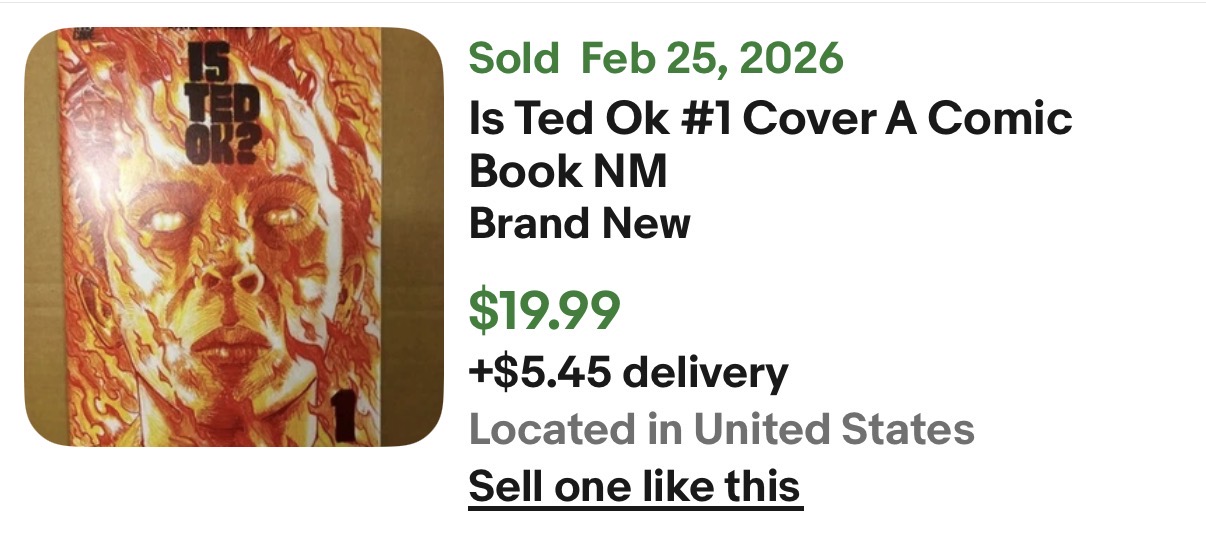Open the Is Ted Ok comic cover thumbnail
The height and width of the screenshot is (545, 1206).
click(x=233, y=237)
